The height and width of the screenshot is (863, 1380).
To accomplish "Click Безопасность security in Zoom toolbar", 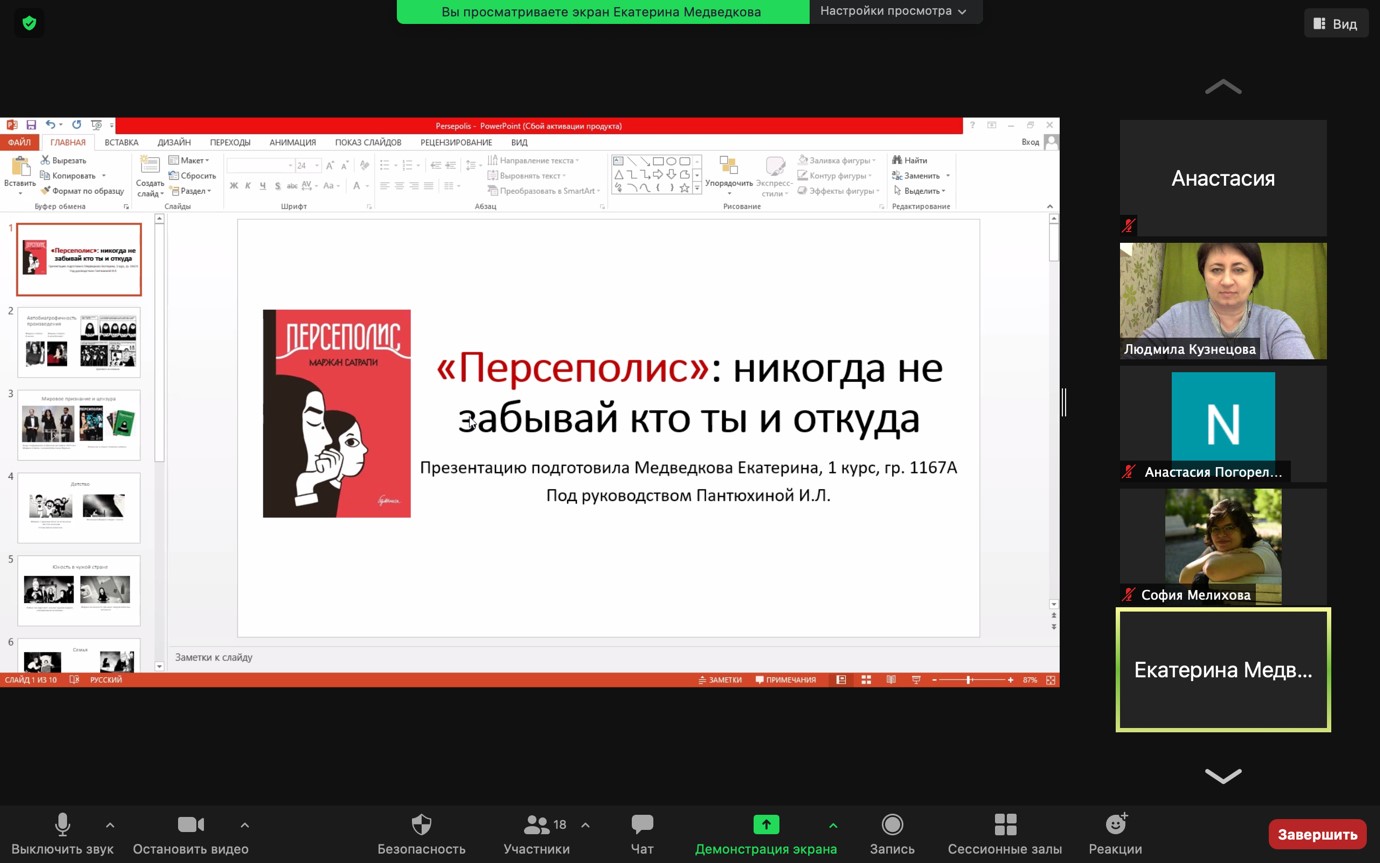I will [421, 834].
